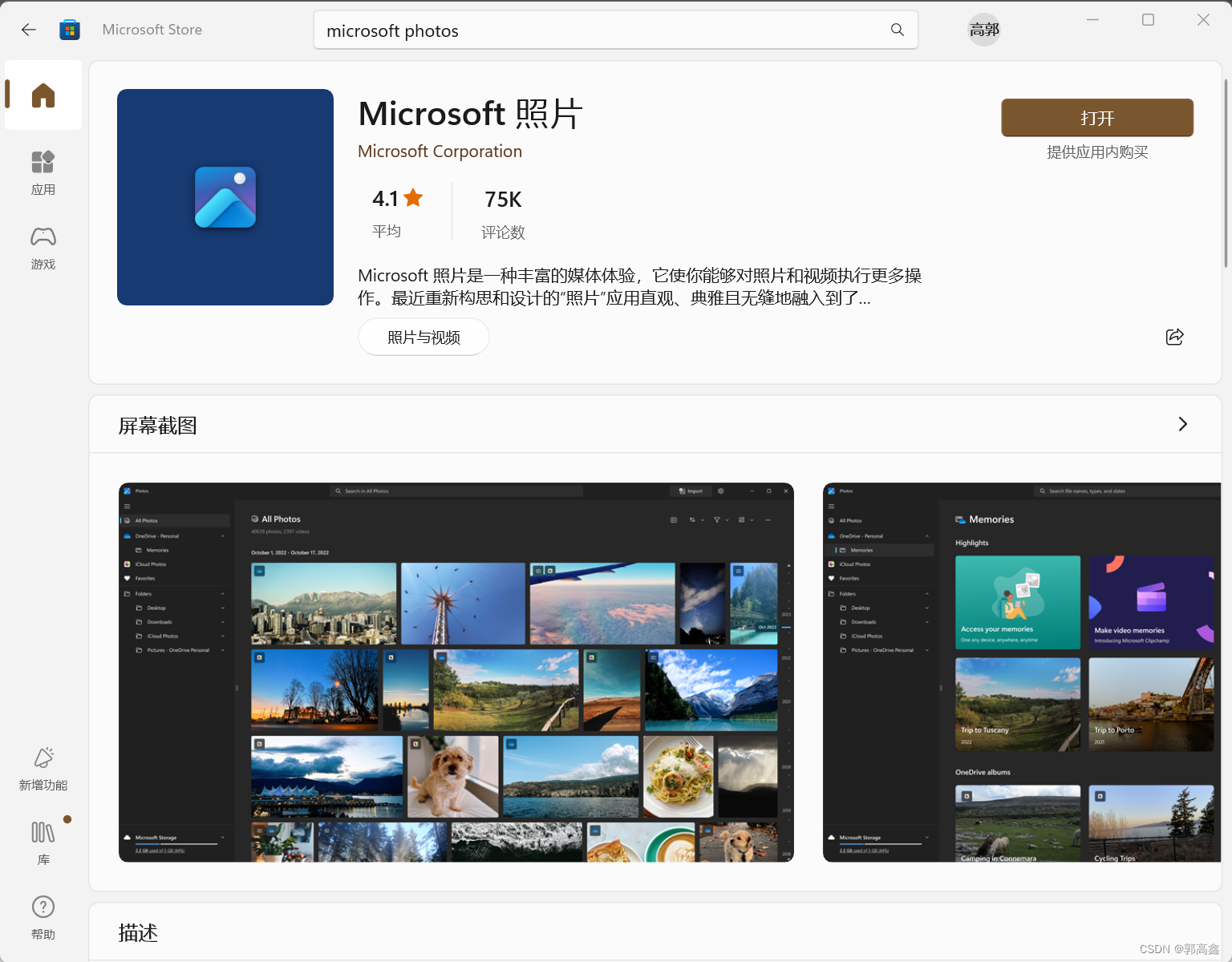Open the 高郭 user profile avatar

pos(984,30)
